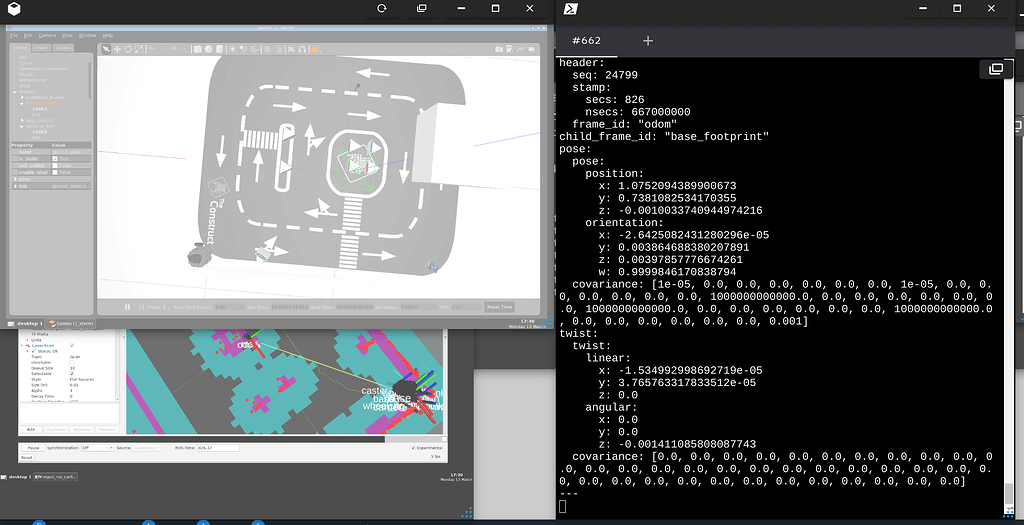This screenshot has height=525, width=1024.
Task: Click the Undo arrow in Gazebo toolbar
Action: point(153,49)
